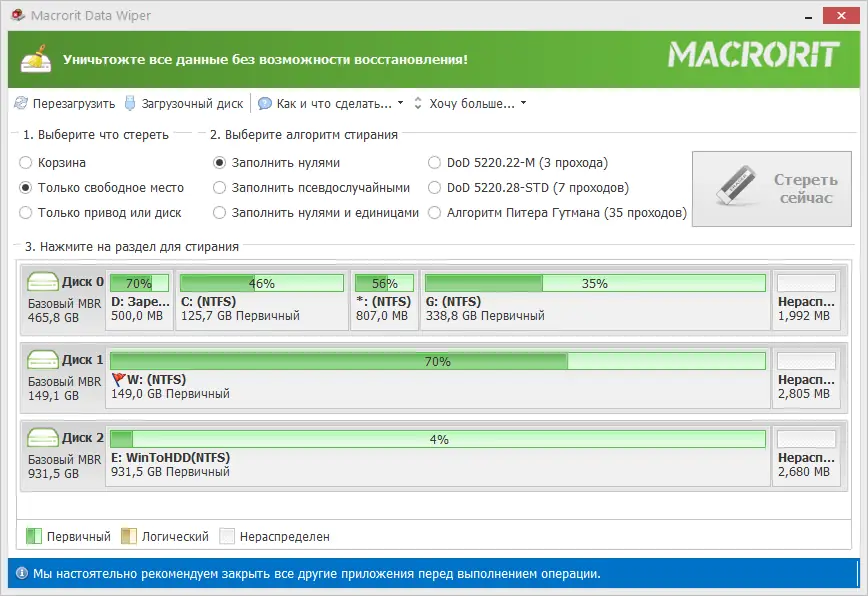Select the E: WinToHDD(NTFS) partition

coord(438,457)
